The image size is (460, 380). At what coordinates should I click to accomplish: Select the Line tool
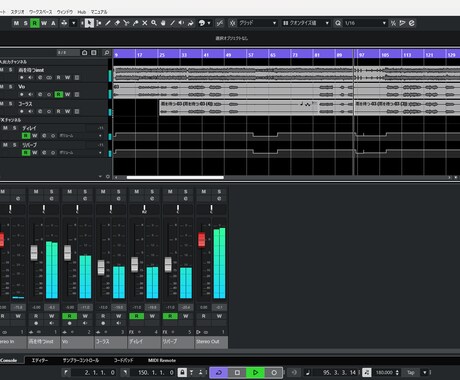pyautogui.click(x=172, y=23)
